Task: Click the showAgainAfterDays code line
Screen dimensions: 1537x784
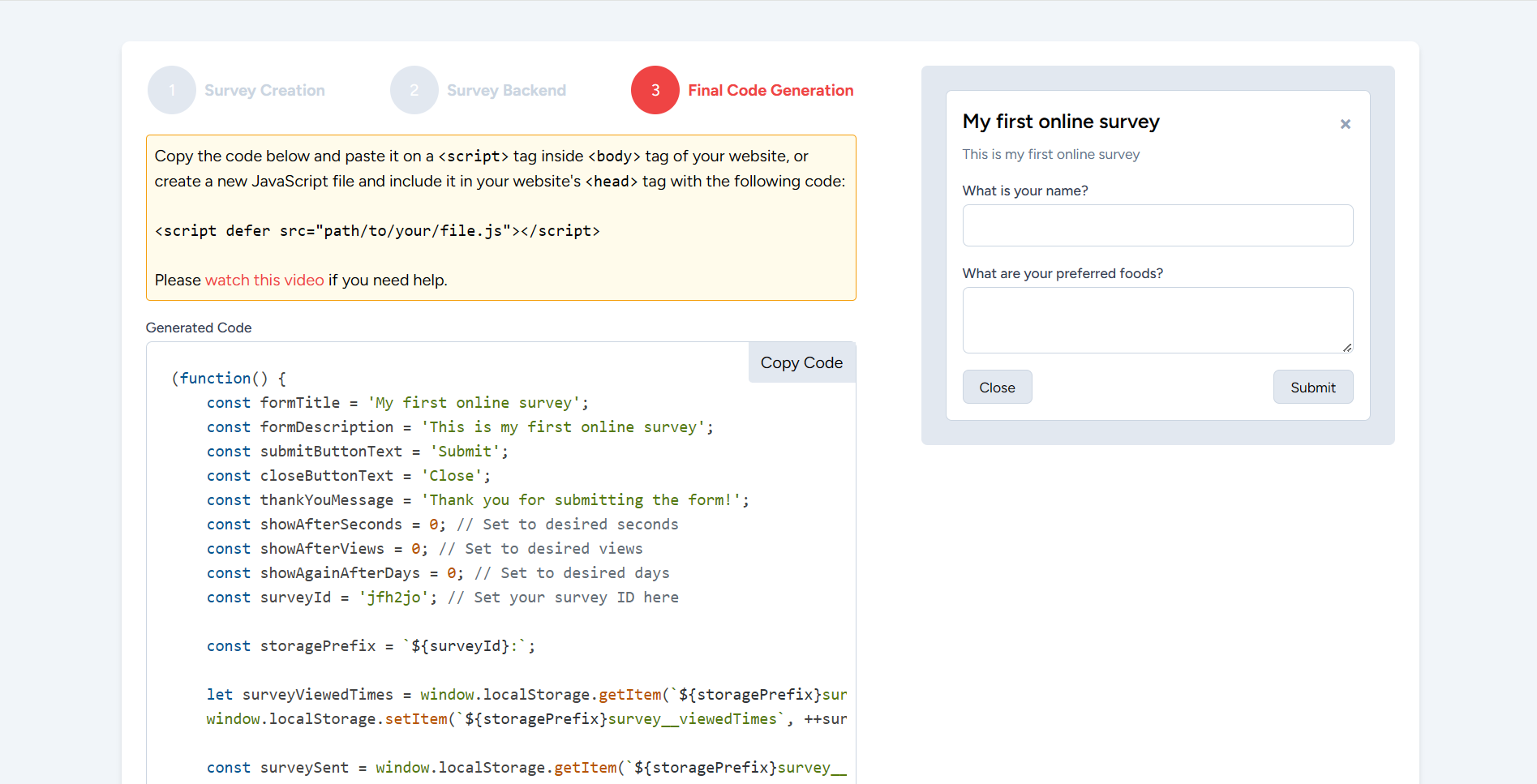Action: click(438, 573)
